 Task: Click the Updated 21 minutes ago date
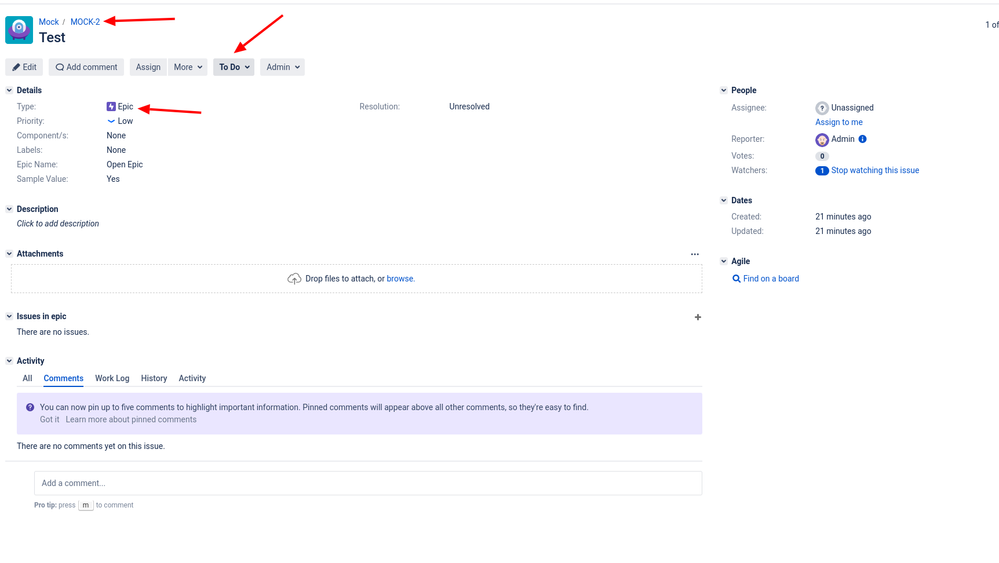tap(843, 231)
